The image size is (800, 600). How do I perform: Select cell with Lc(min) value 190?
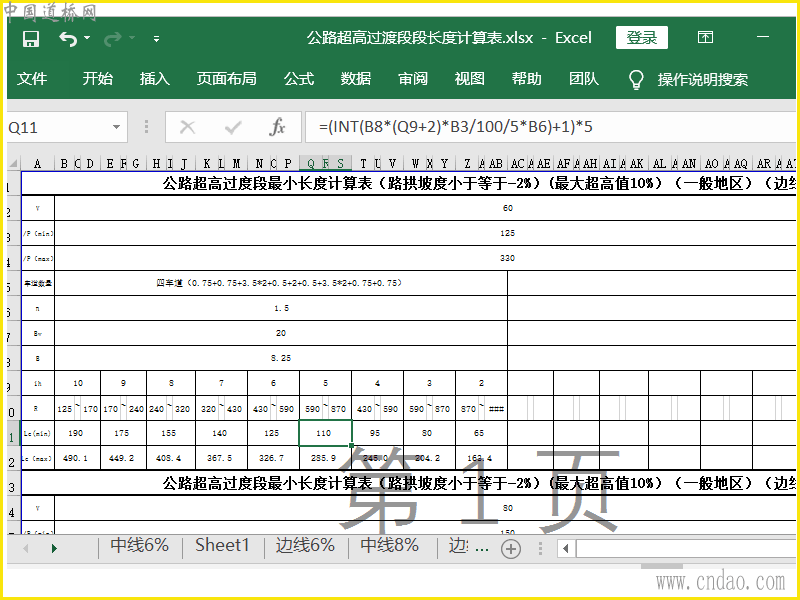coord(78,433)
